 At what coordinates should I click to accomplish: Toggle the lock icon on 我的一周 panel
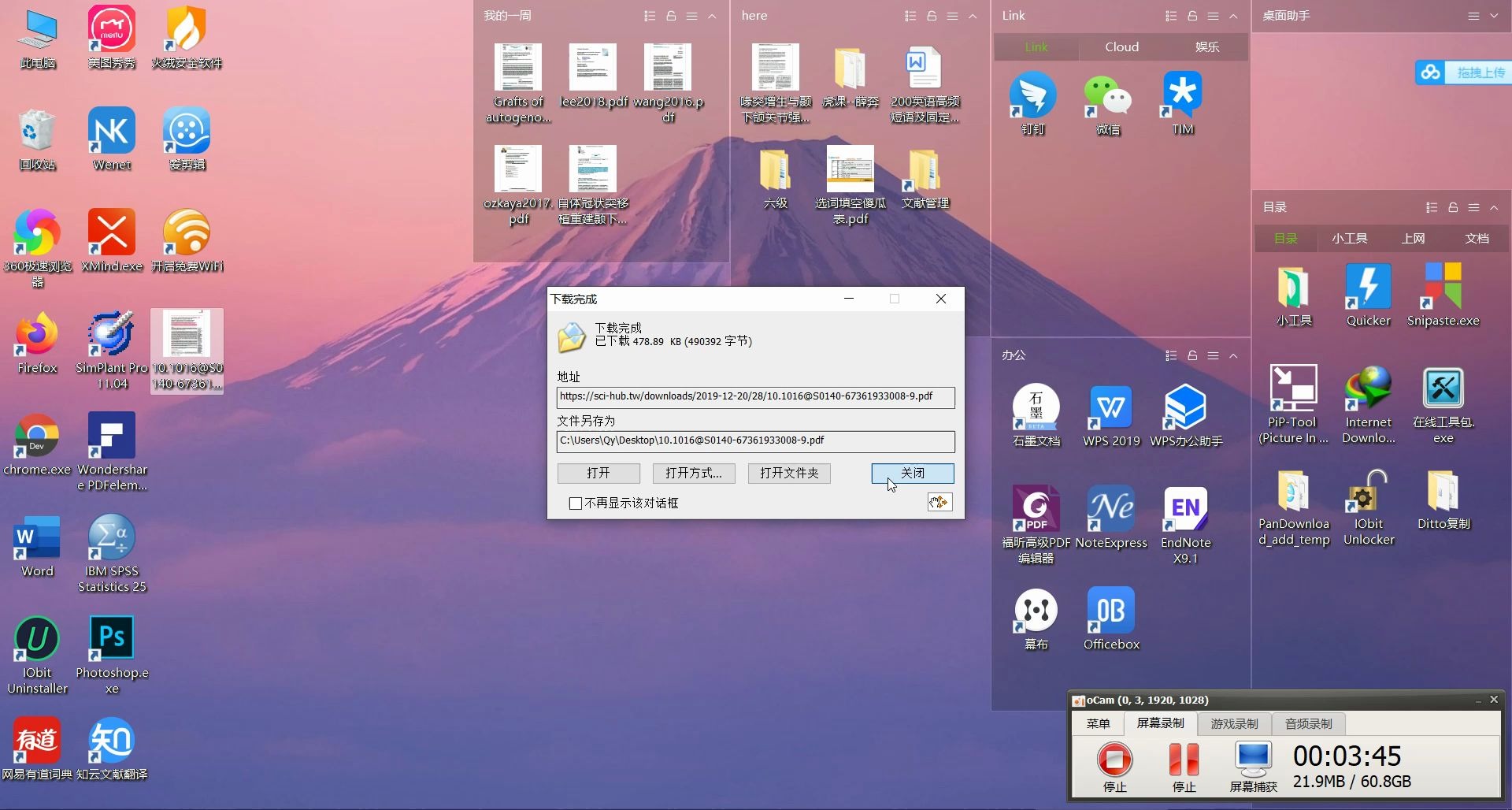click(671, 16)
